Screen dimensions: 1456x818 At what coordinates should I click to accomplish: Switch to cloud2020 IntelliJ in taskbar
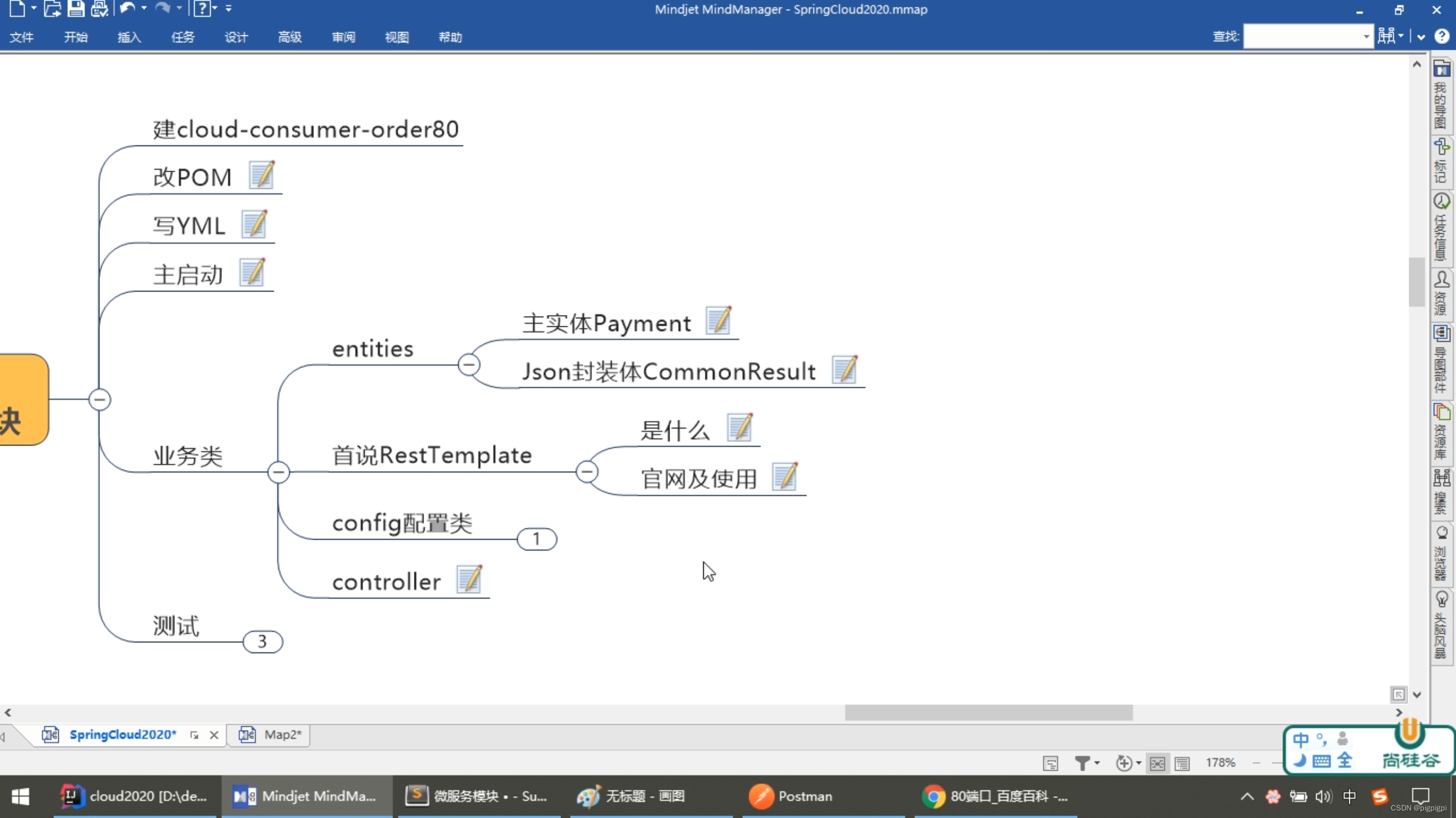pos(135,796)
